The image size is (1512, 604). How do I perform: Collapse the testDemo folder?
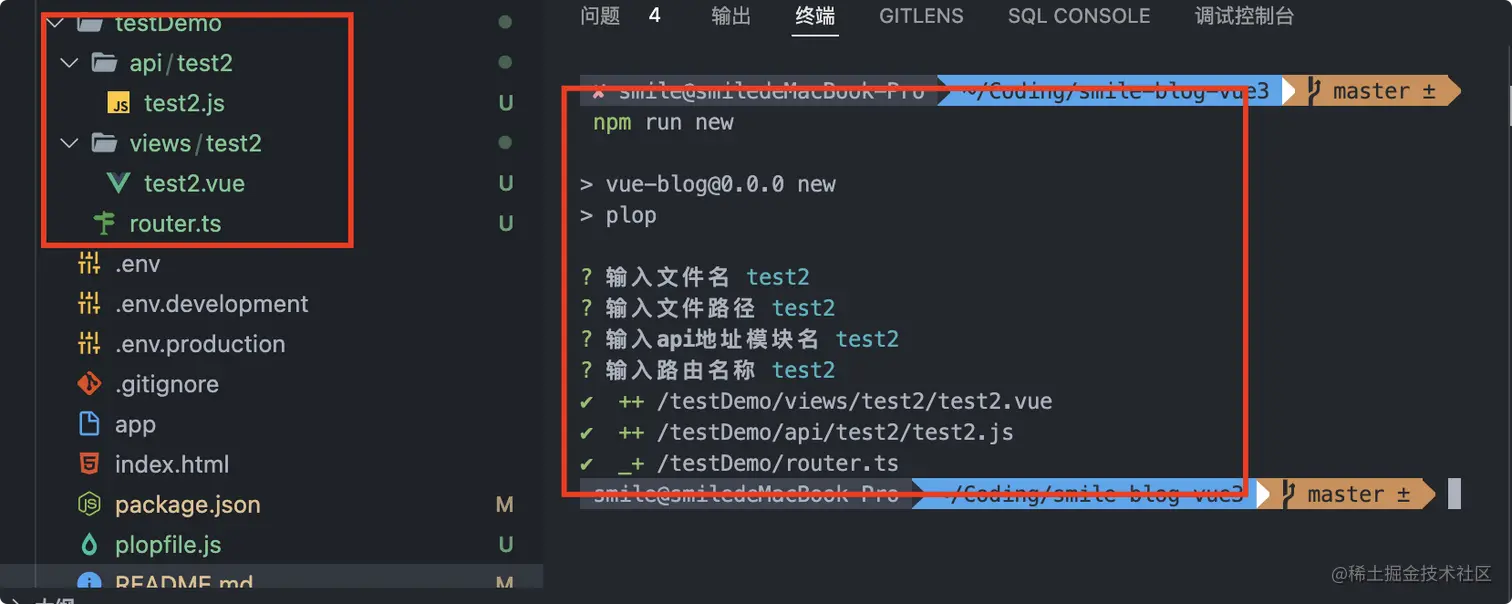pyautogui.click(x=56, y=22)
